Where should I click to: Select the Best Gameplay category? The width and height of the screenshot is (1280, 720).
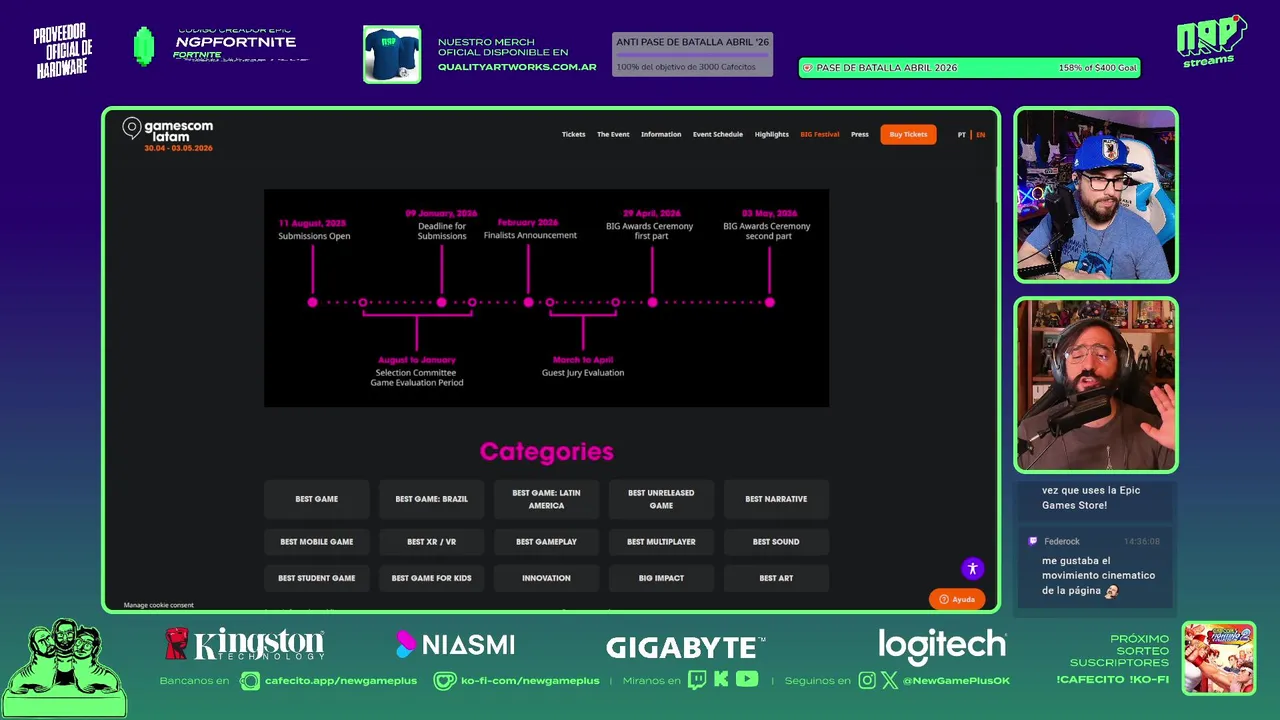click(x=546, y=542)
